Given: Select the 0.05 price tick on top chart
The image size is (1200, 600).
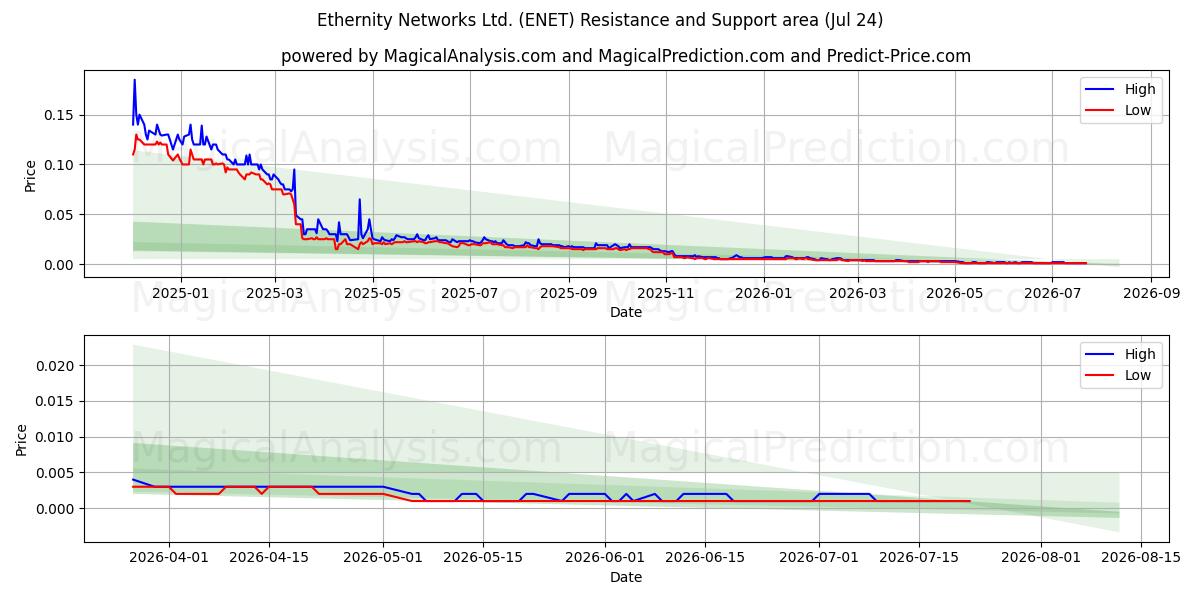Looking at the screenshot, I should pyautogui.click(x=60, y=215).
